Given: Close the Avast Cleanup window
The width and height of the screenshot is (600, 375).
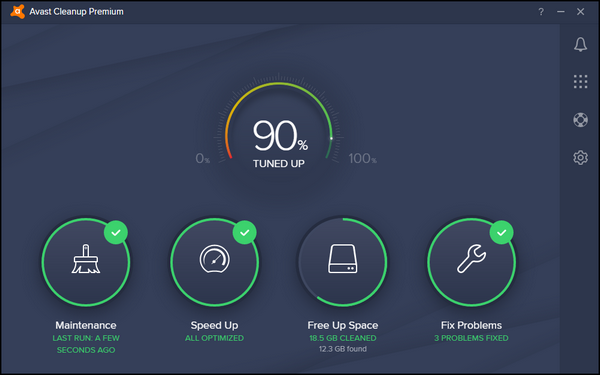Looking at the screenshot, I should [580, 12].
